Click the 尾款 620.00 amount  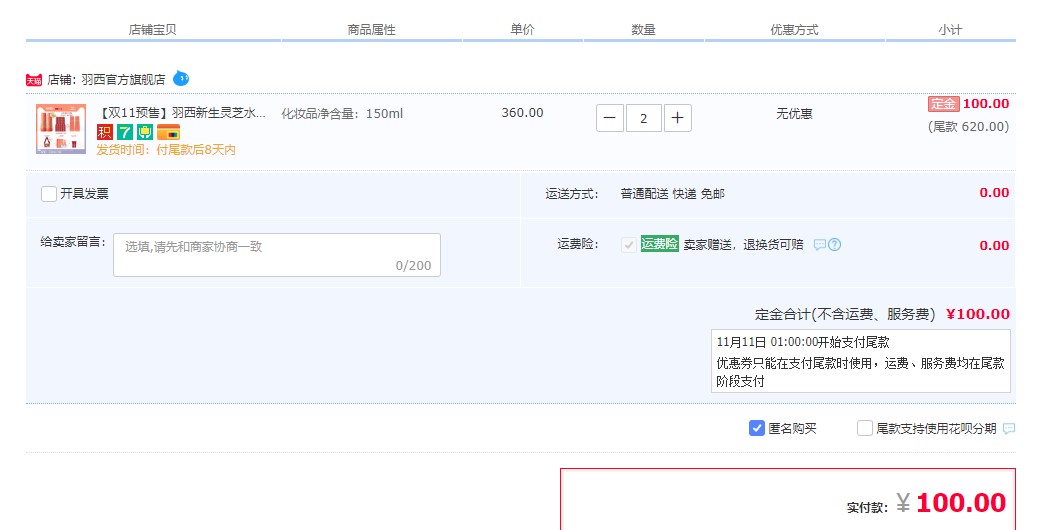point(968,127)
